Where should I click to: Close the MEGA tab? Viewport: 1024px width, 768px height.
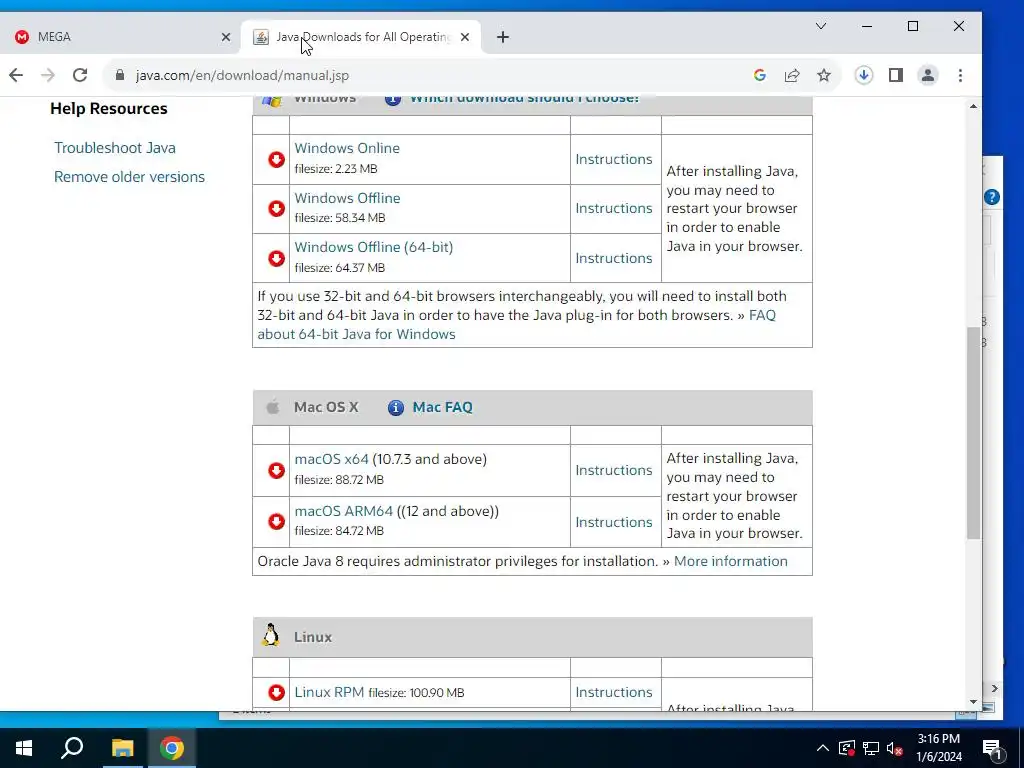click(226, 37)
